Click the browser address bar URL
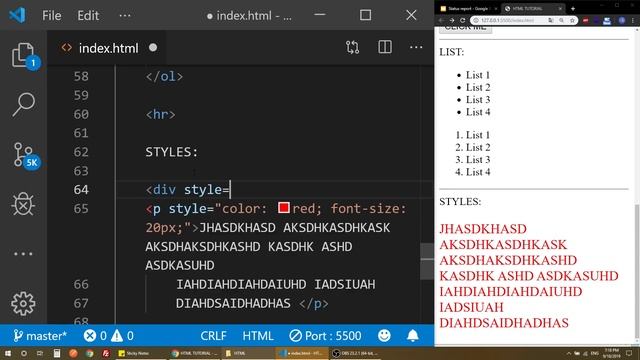640x360 pixels. 507,20
